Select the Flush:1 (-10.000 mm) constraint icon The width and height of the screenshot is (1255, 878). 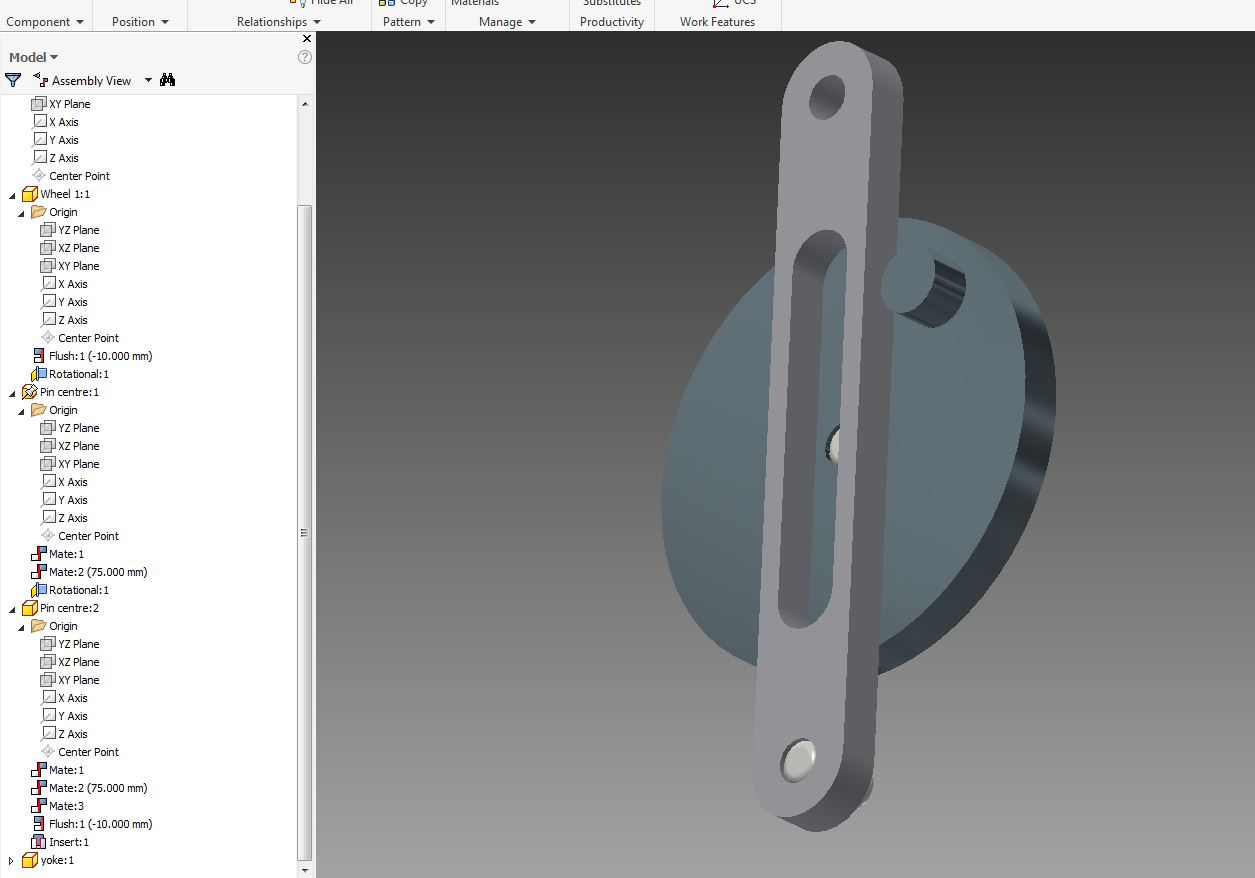(x=41, y=355)
